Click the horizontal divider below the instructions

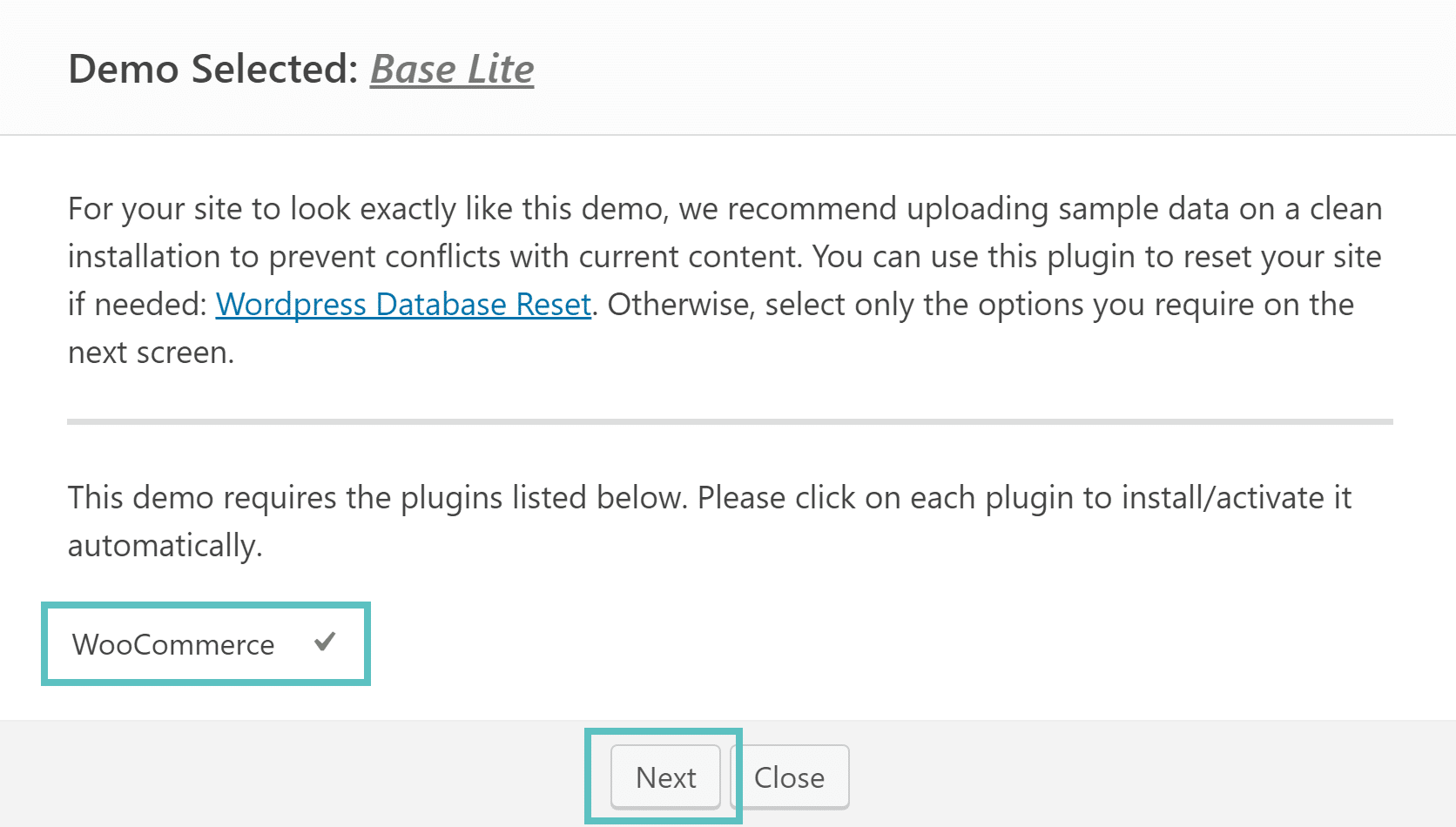pyautogui.click(x=728, y=421)
